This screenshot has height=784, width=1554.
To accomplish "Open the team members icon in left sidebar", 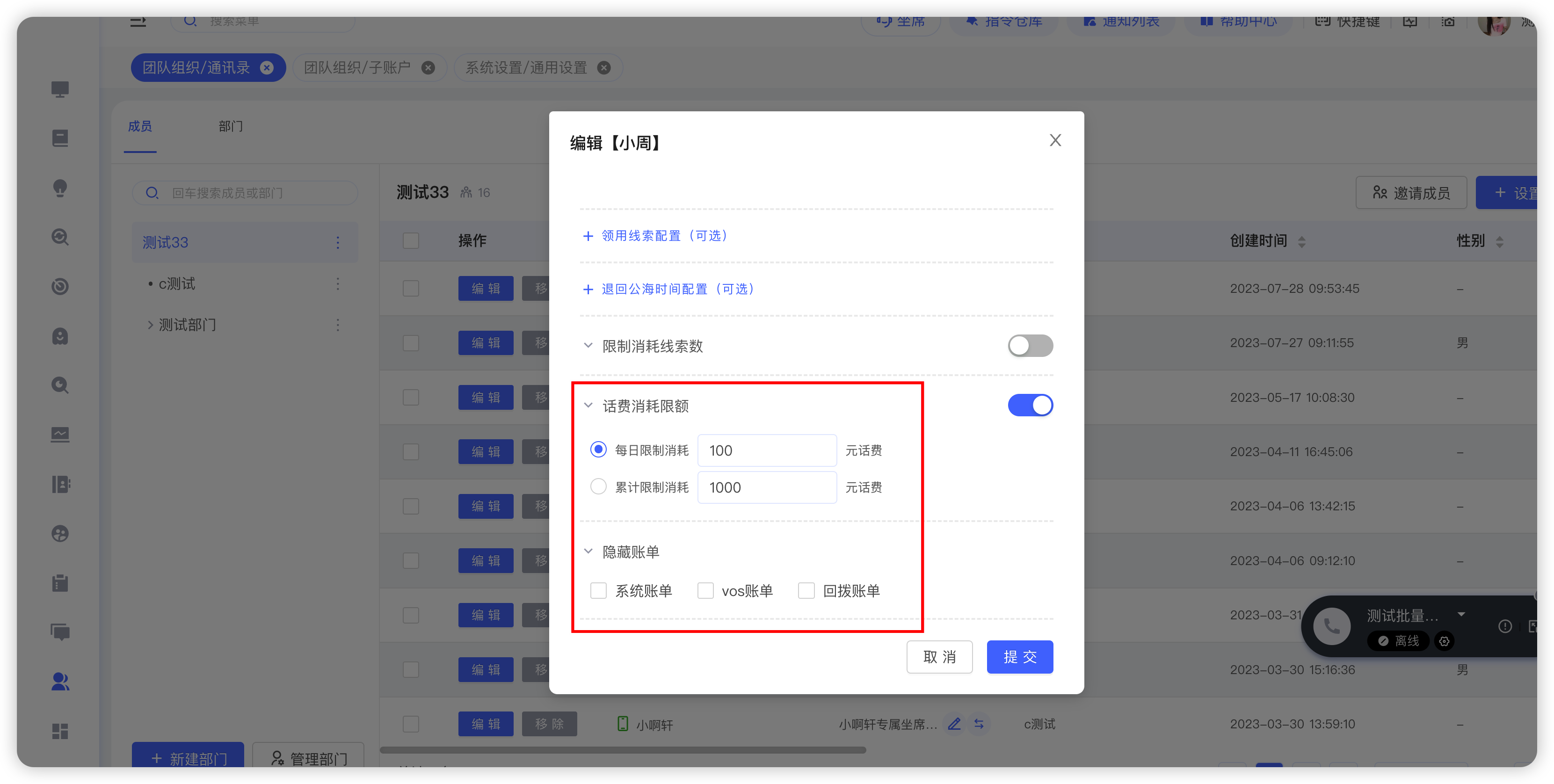I will pyautogui.click(x=60, y=682).
